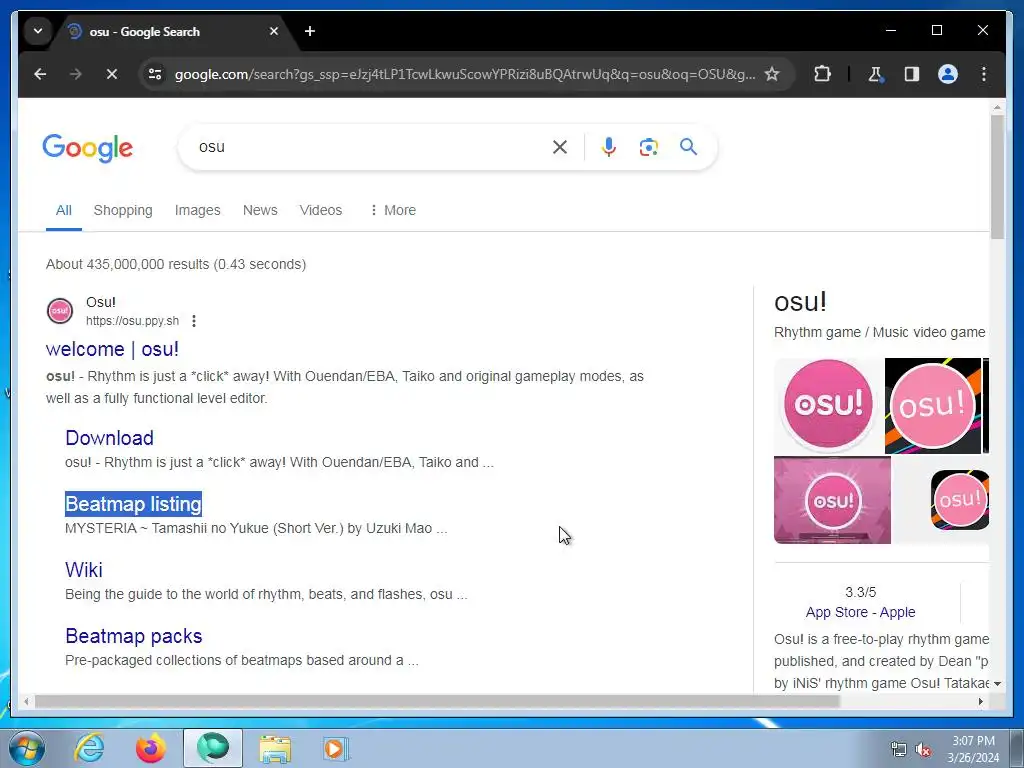Open the Wiki sitelink

point(84,569)
